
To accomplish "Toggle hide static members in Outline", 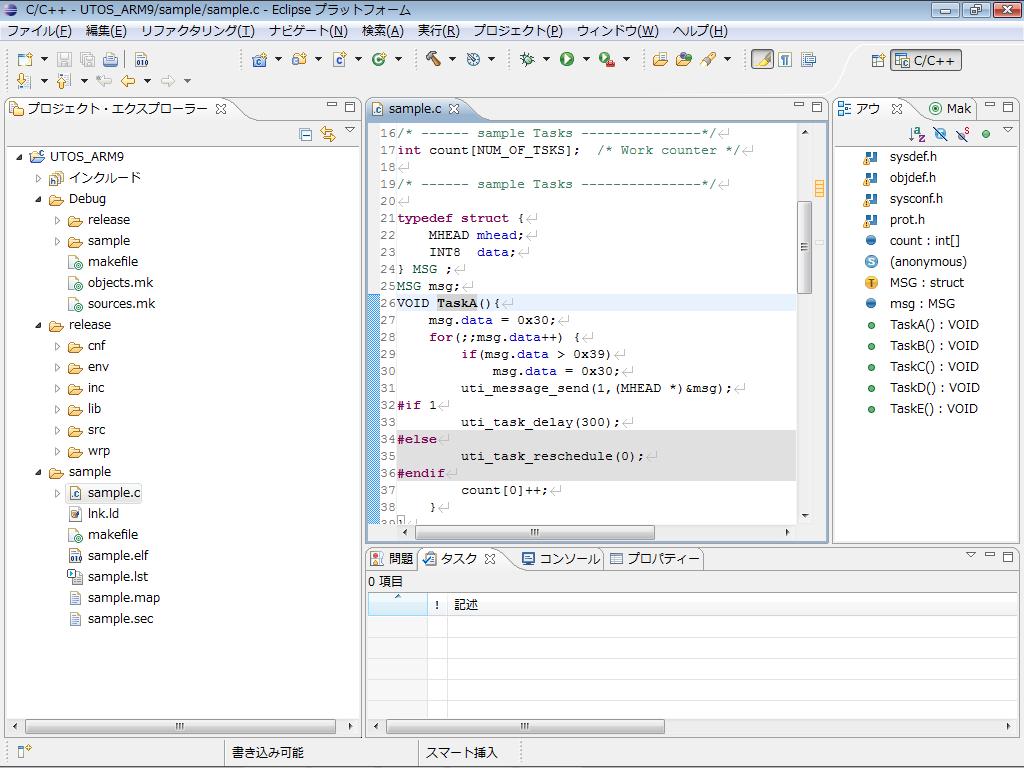I will [962, 134].
